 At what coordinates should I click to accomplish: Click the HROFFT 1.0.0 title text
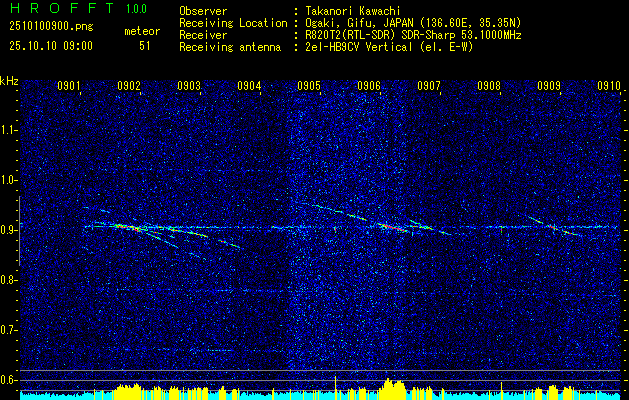(x=78, y=8)
